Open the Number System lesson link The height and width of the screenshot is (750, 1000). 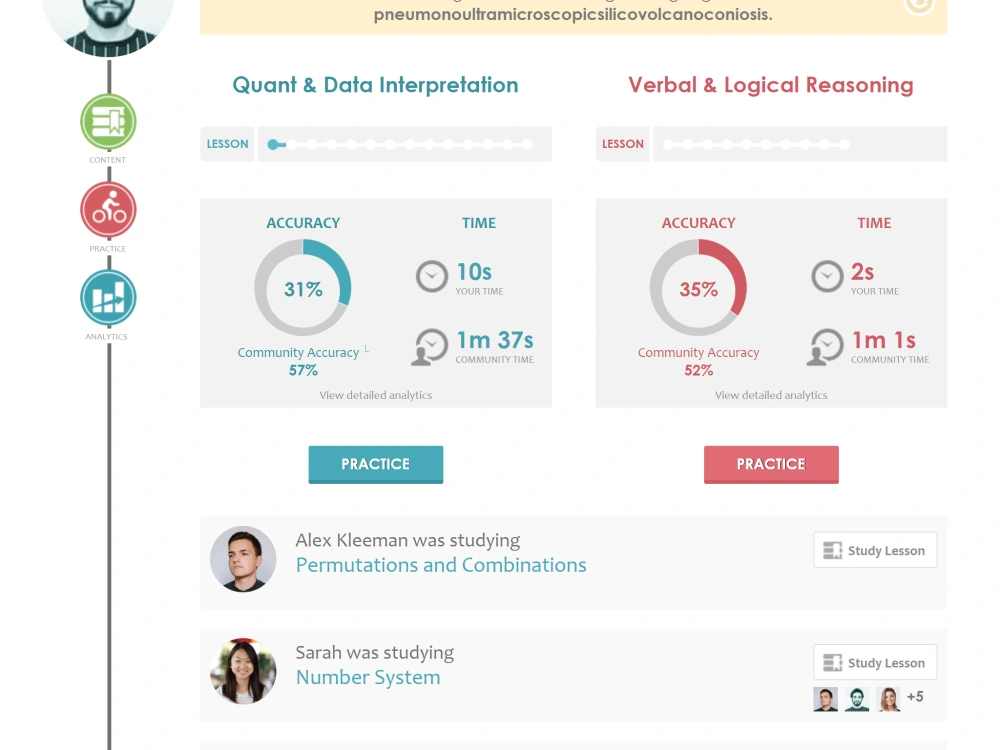click(368, 677)
